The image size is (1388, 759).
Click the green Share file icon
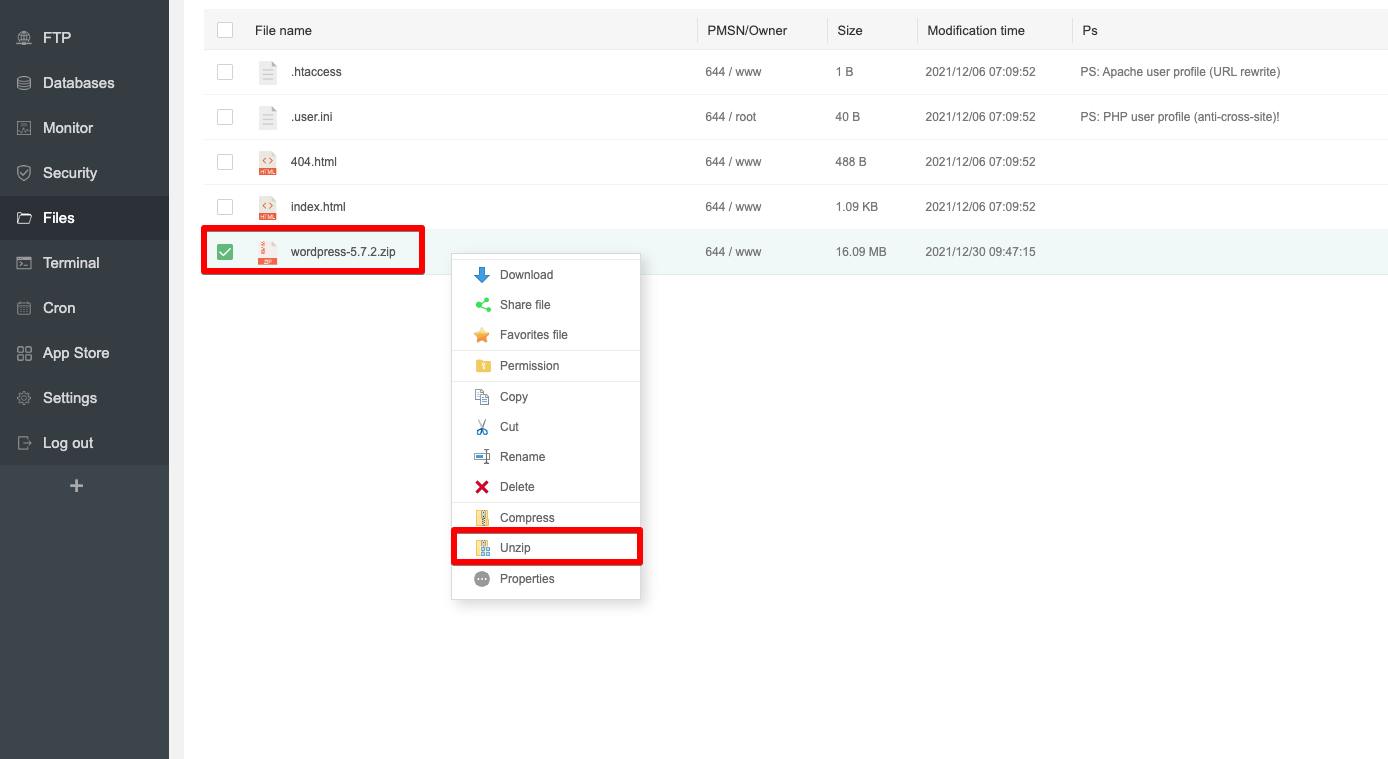click(x=482, y=305)
